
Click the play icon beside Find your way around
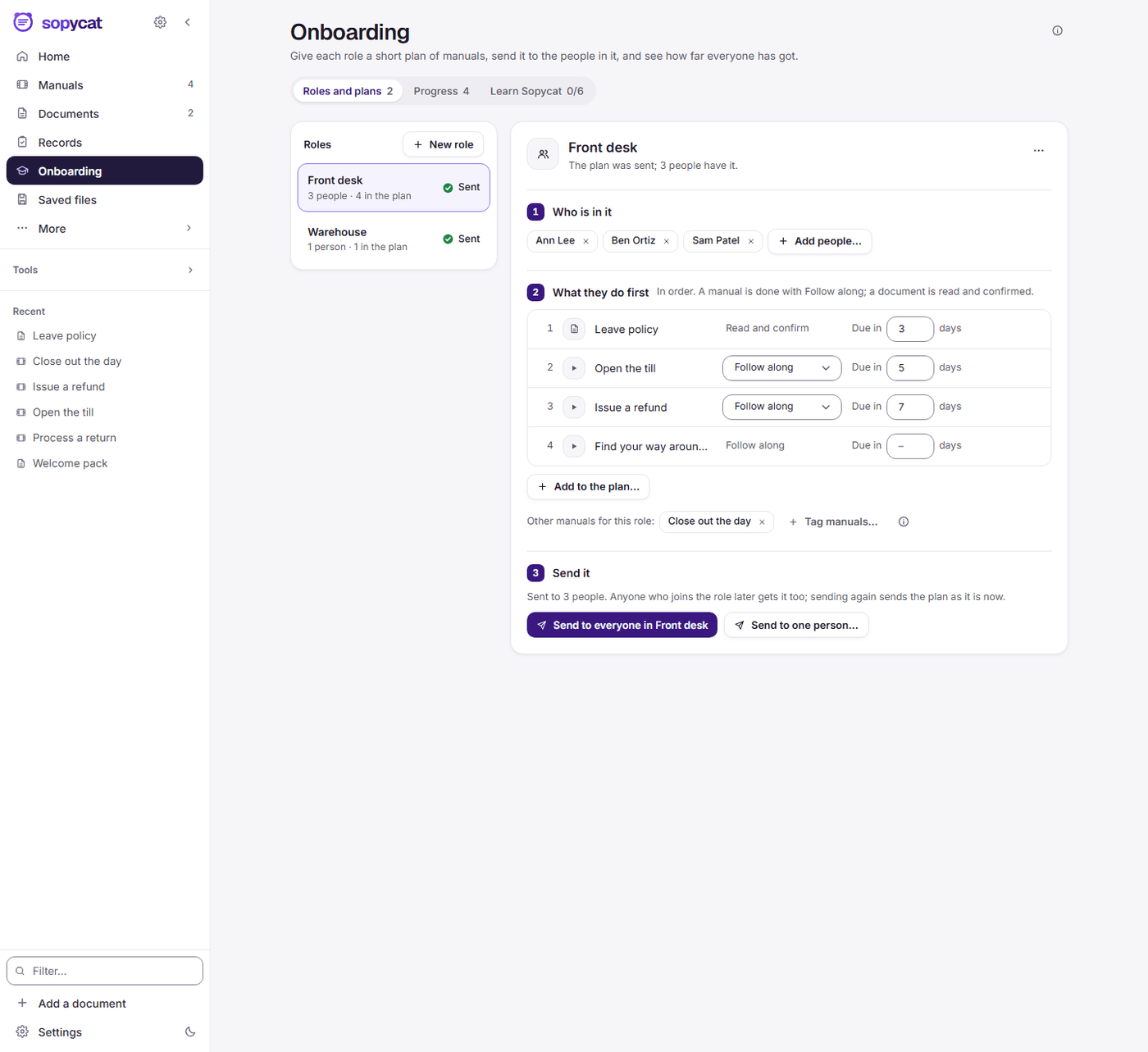(x=574, y=446)
